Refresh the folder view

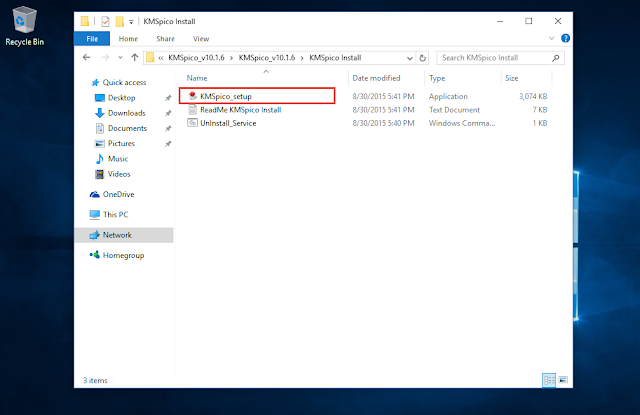[x=422, y=58]
